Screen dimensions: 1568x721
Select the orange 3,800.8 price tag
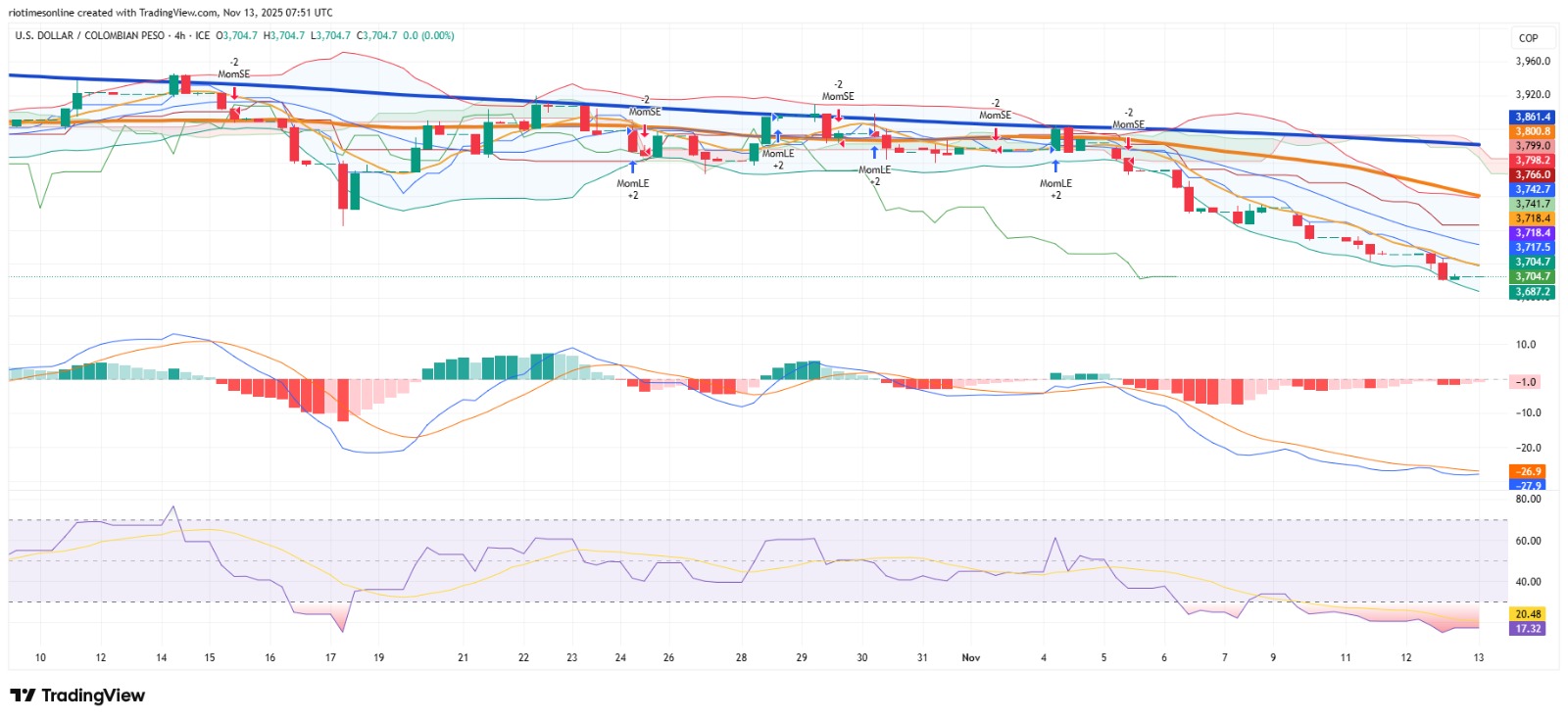(x=1533, y=131)
